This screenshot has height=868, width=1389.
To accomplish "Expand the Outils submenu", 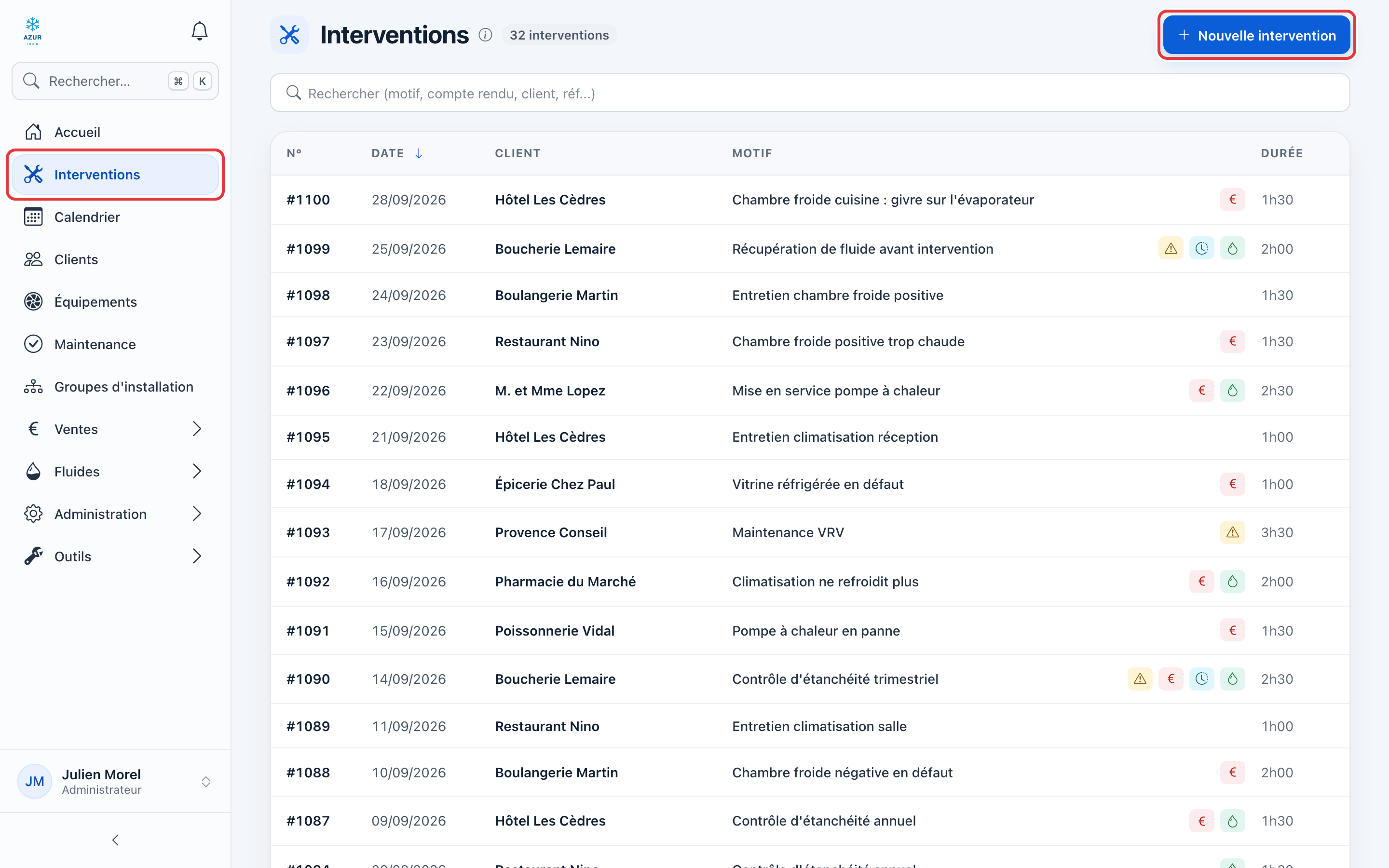I will pyautogui.click(x=197, y=556).
